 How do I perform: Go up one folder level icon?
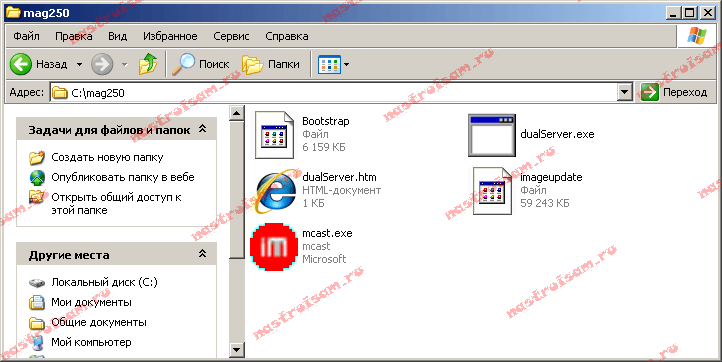click(147, 64)
